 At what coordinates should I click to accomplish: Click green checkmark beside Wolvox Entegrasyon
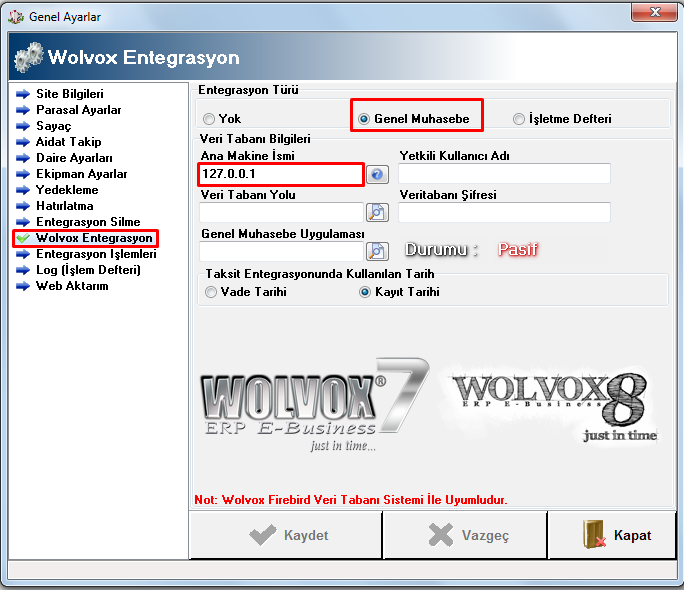[x=23, y=238]
